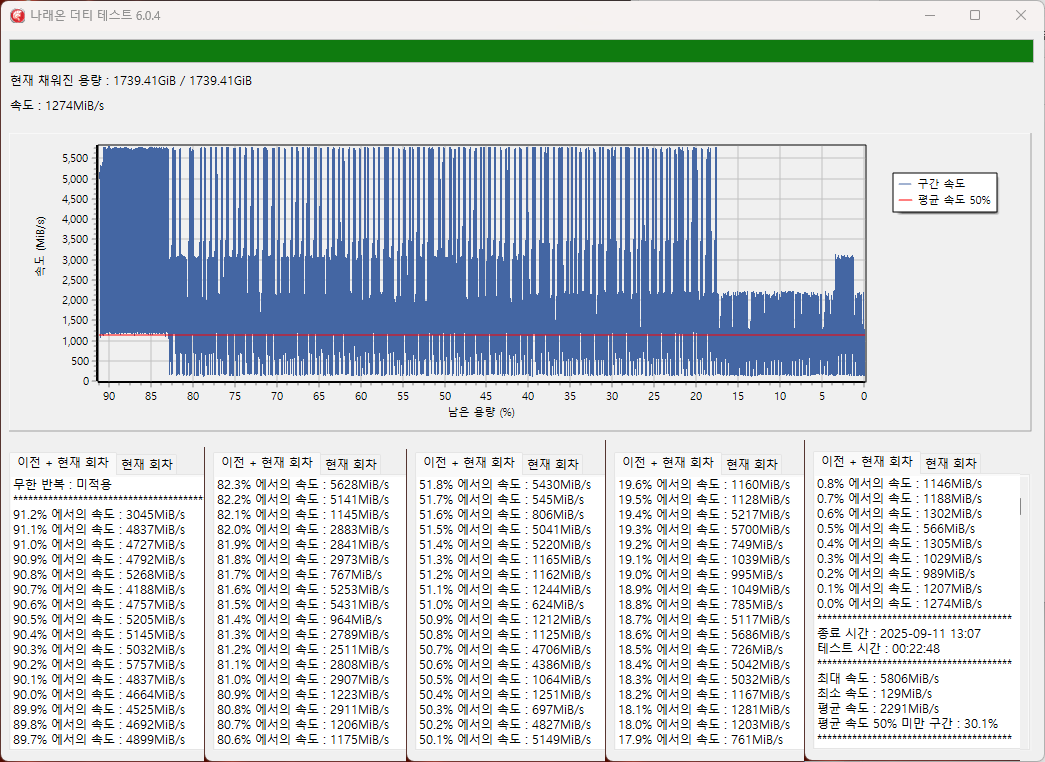The height and width of the screenshot is (762, 1045).
Task: Click the 90.2% 에서의 속도 5757MiB/s row
Action: point(99,665)
